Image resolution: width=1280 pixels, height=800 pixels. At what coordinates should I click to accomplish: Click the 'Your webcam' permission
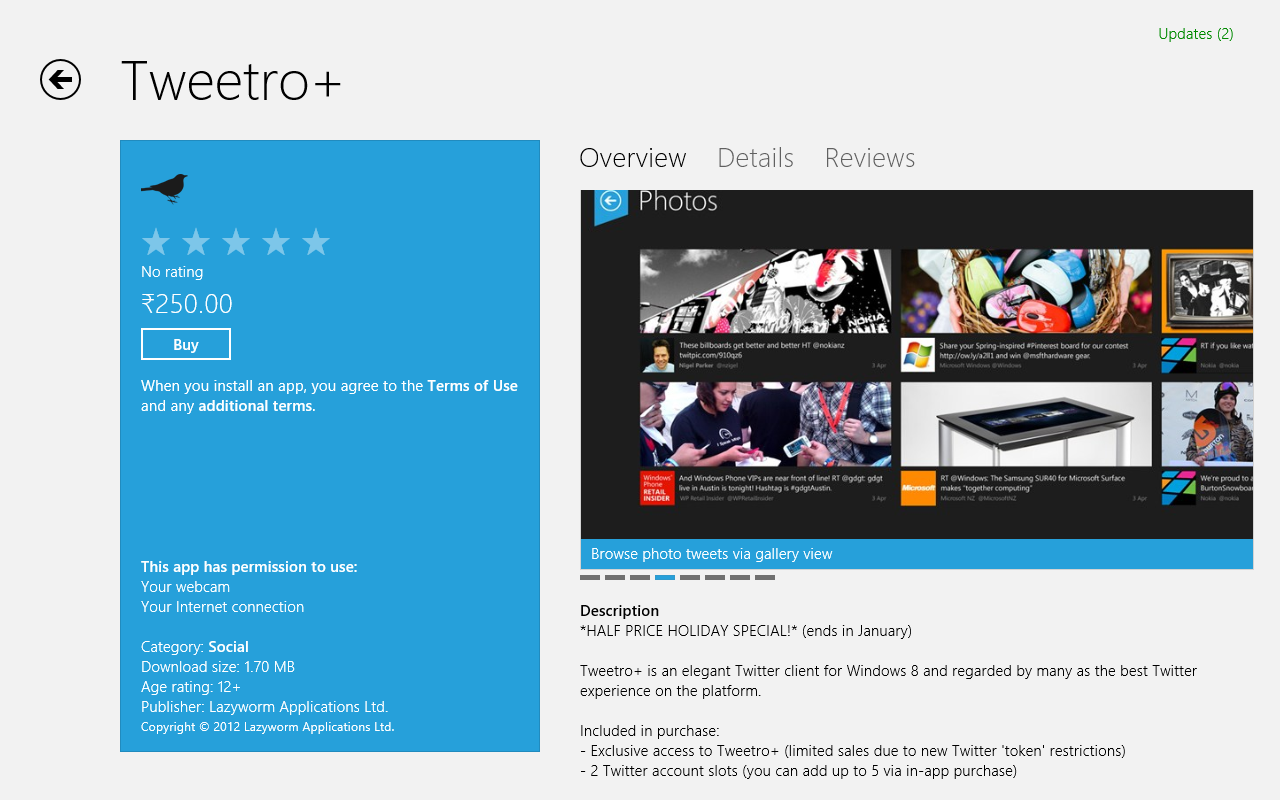[185, 587]
